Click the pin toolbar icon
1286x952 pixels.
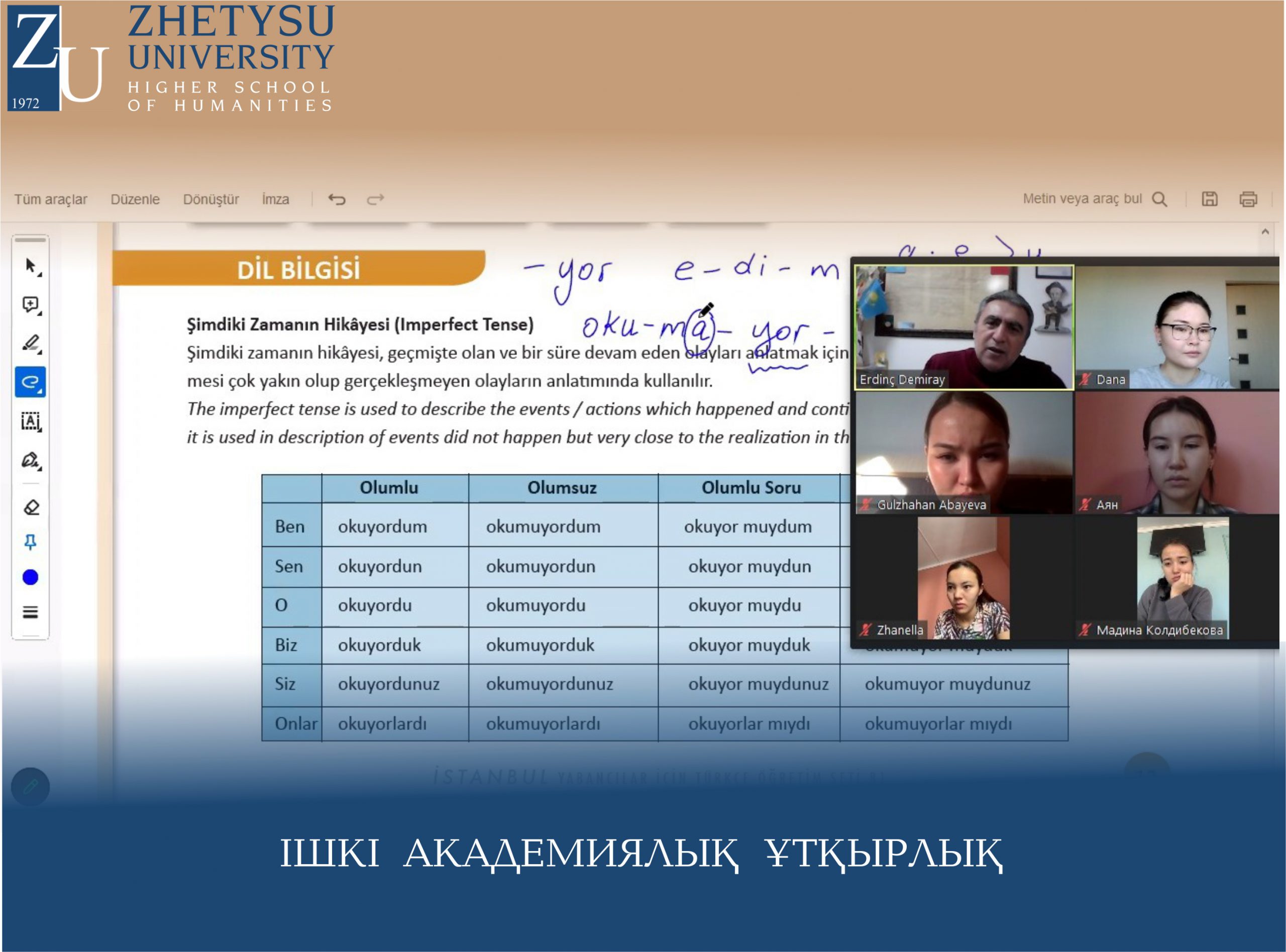31,542
